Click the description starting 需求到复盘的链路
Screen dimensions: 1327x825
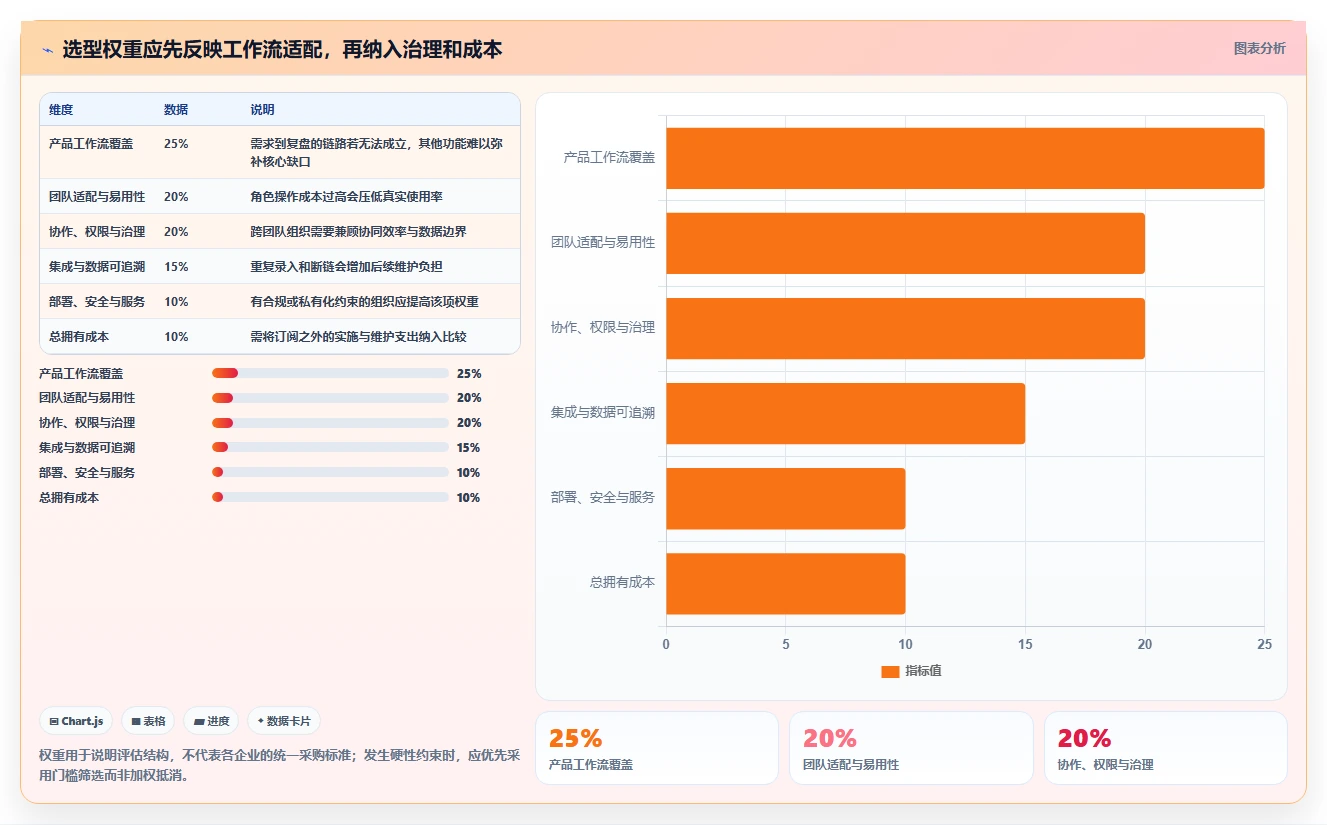(x=376, y=152)
